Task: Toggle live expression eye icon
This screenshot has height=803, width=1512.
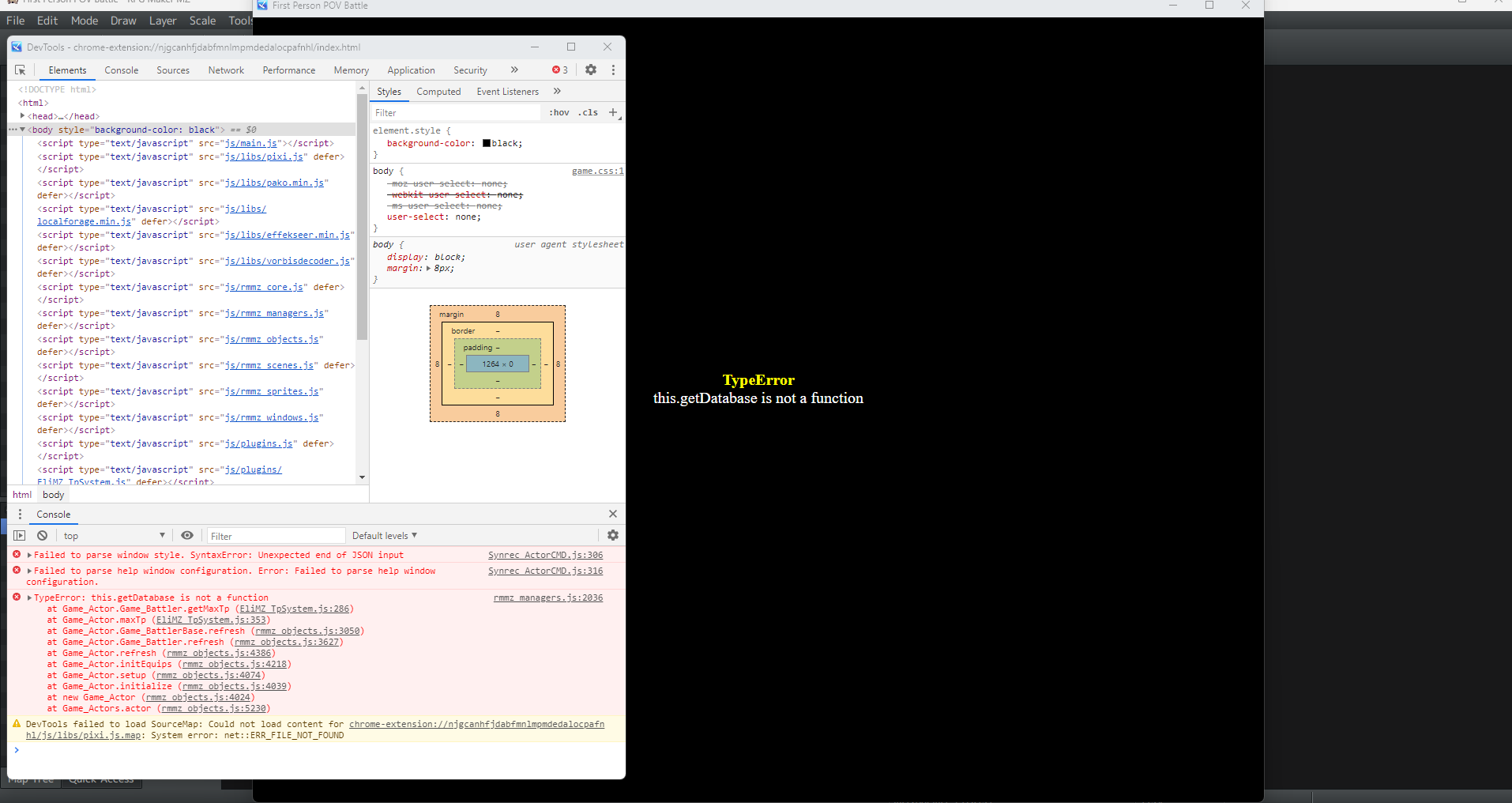Action: point(187,535)
